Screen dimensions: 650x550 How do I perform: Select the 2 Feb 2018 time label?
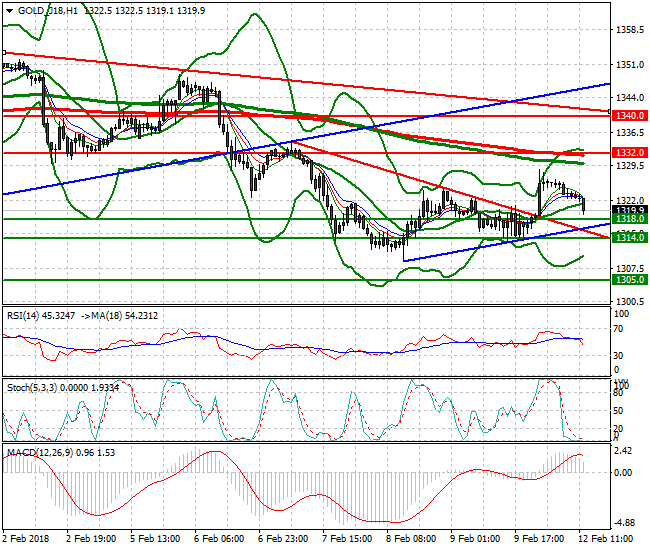pos(26,539)
